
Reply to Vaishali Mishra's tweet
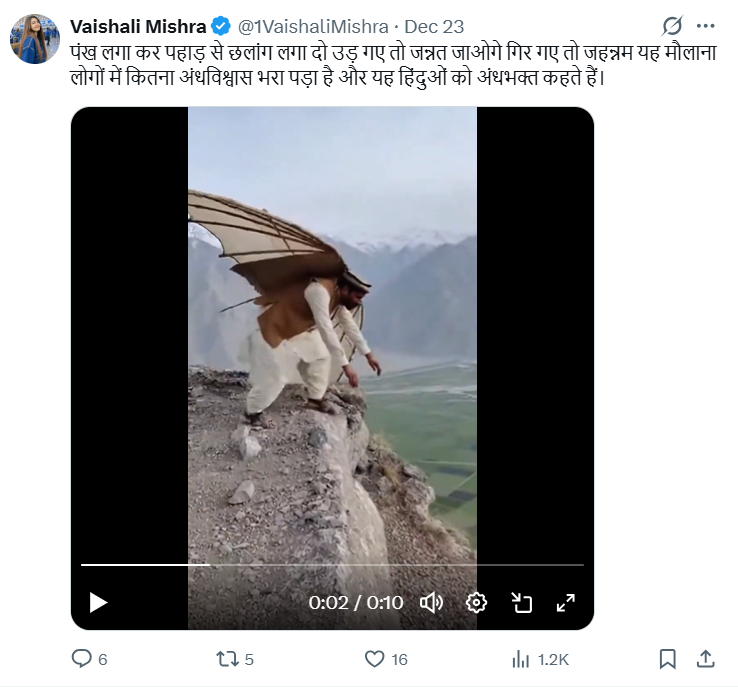point(82,659)
